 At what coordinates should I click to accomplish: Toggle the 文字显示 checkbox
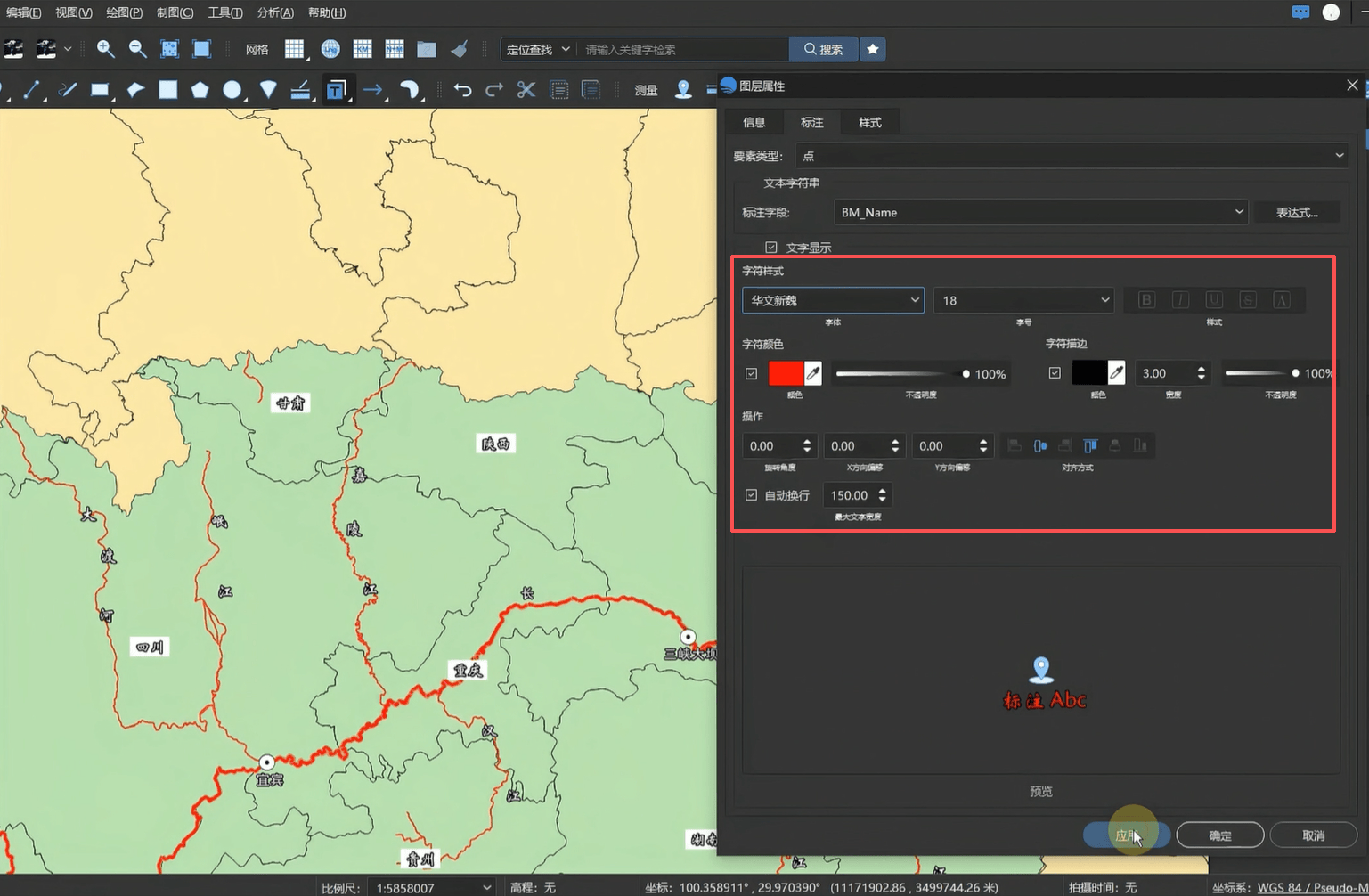pos(771,248)
